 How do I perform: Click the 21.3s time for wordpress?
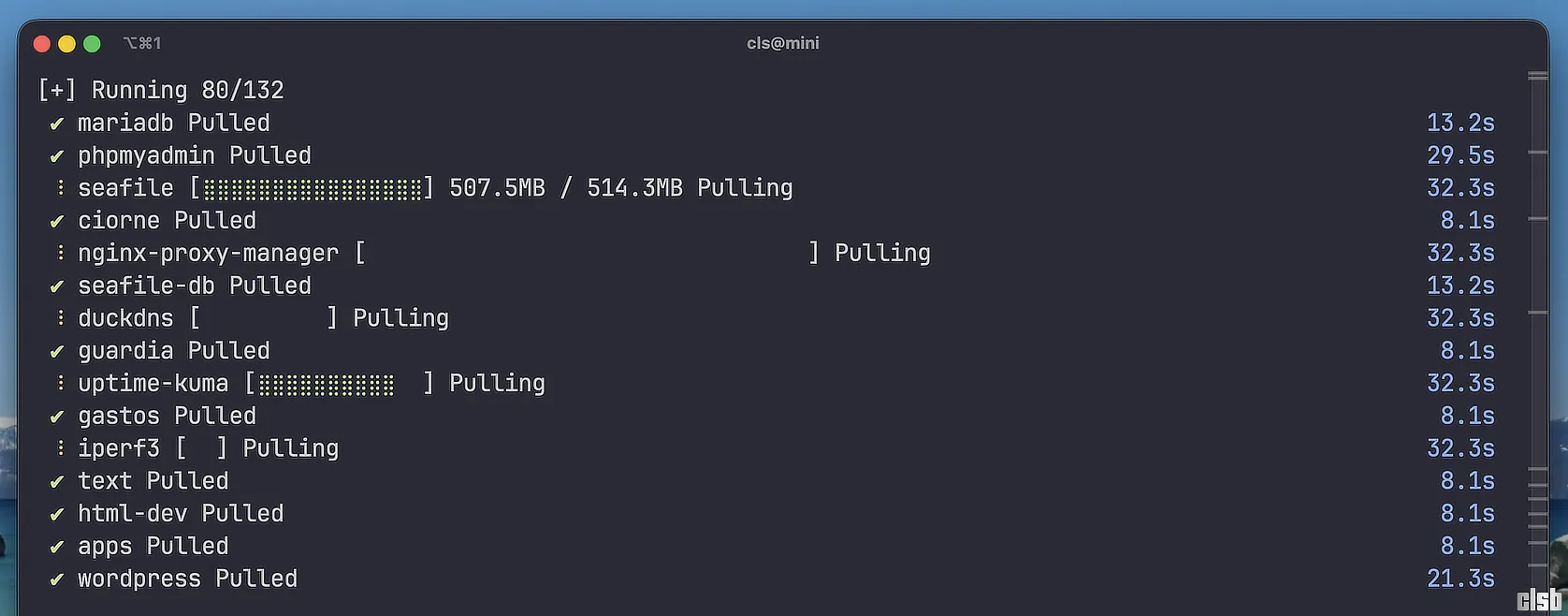[x=1459, y=579]
